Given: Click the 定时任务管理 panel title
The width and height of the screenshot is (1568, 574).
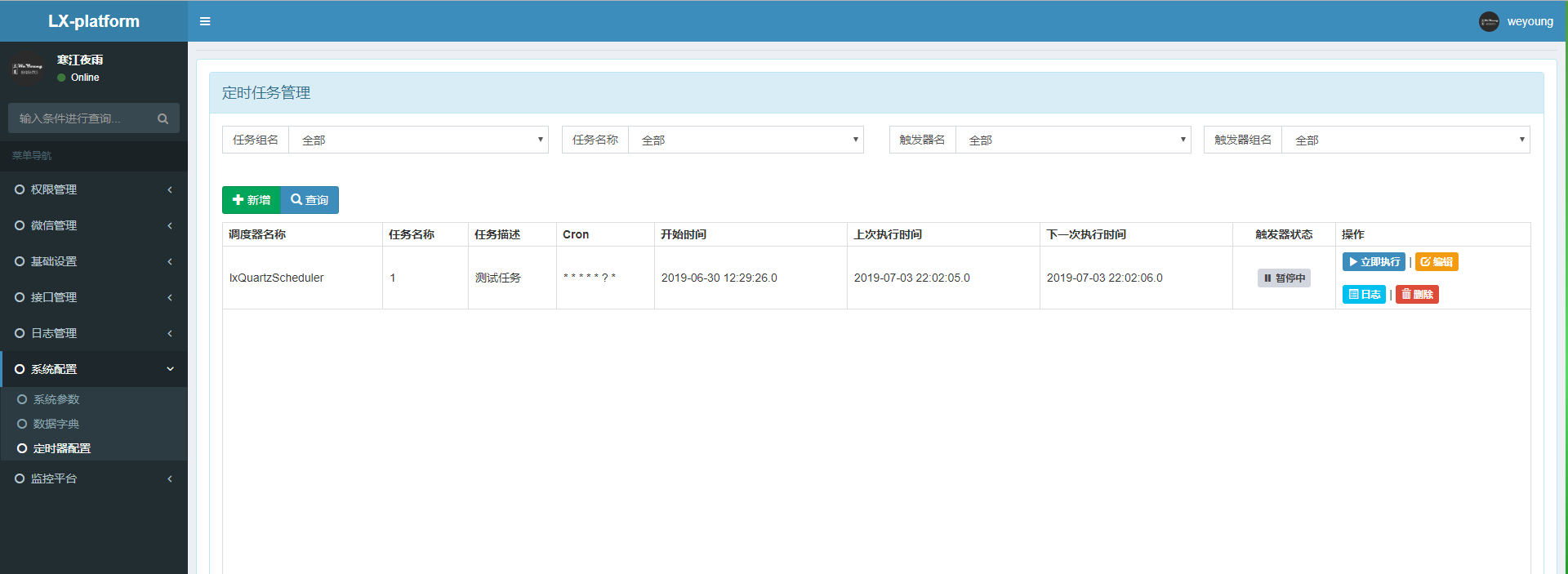Looking at the screenshot, I should click(x=266, y=93).
